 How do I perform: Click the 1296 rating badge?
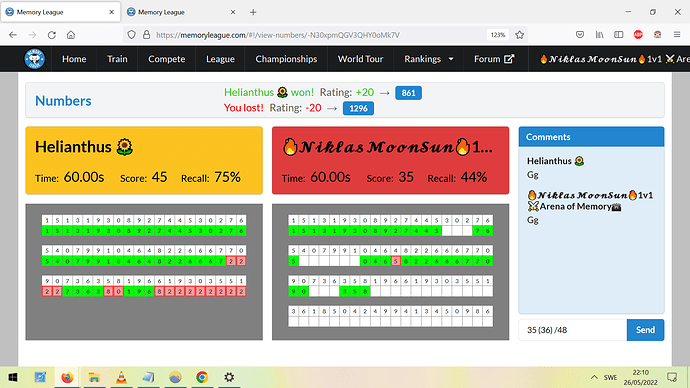tap(358, 108)
